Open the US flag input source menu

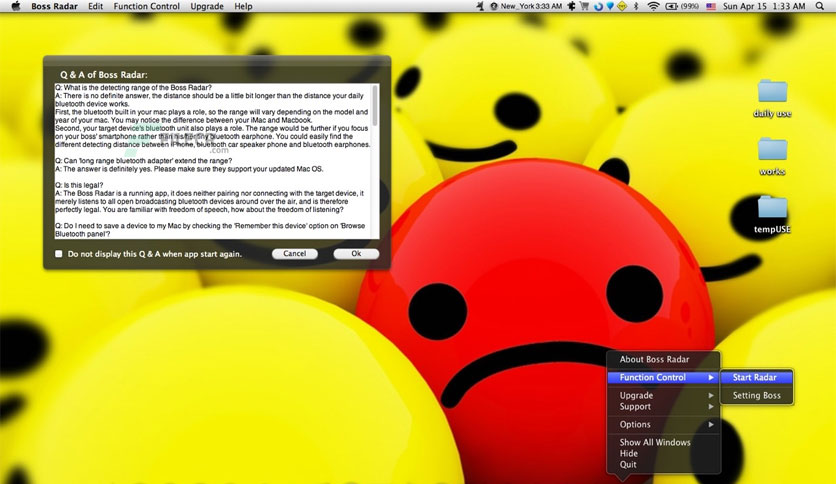711,6
